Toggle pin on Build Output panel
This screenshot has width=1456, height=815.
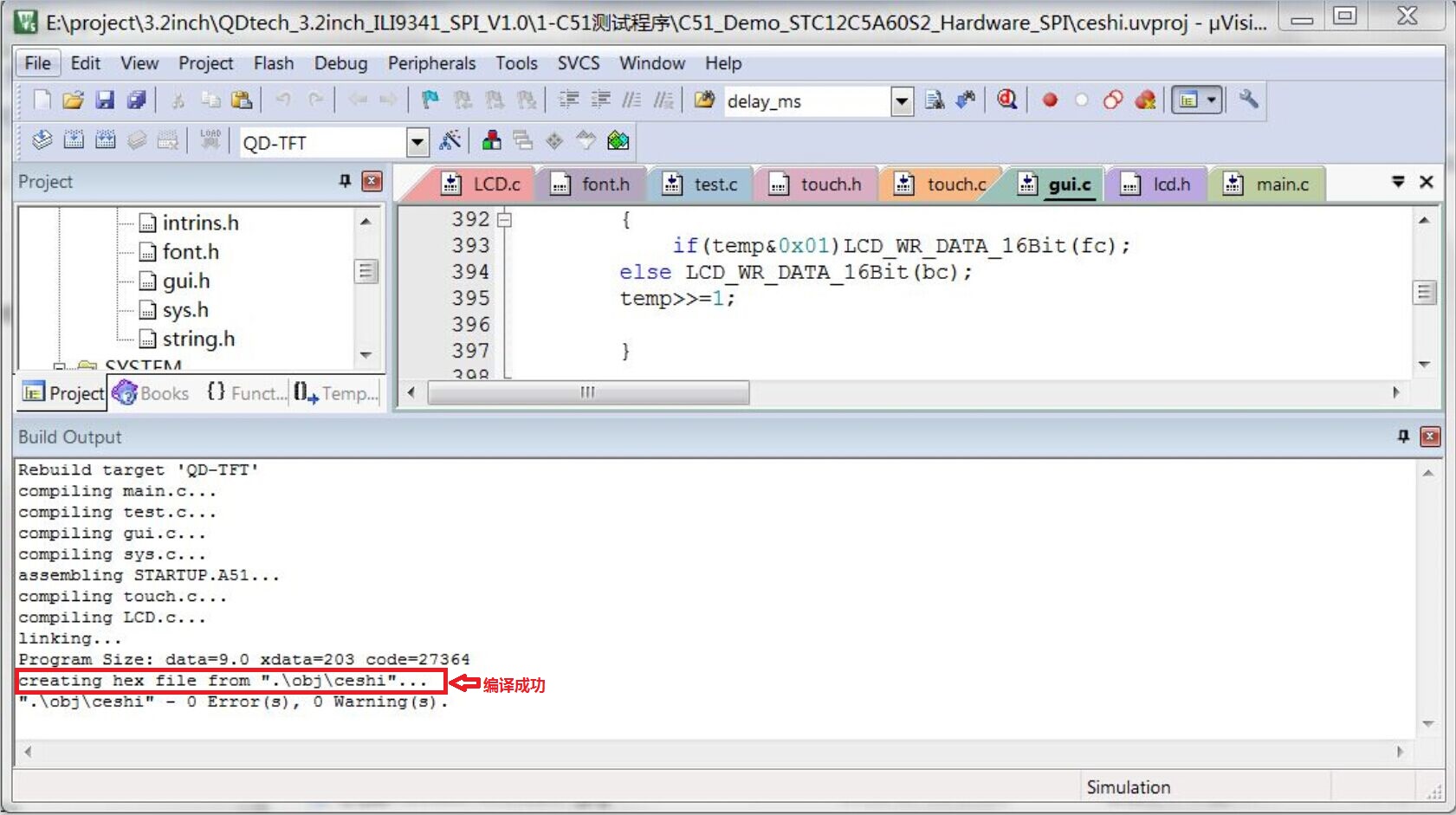[x=1403, y=437]
